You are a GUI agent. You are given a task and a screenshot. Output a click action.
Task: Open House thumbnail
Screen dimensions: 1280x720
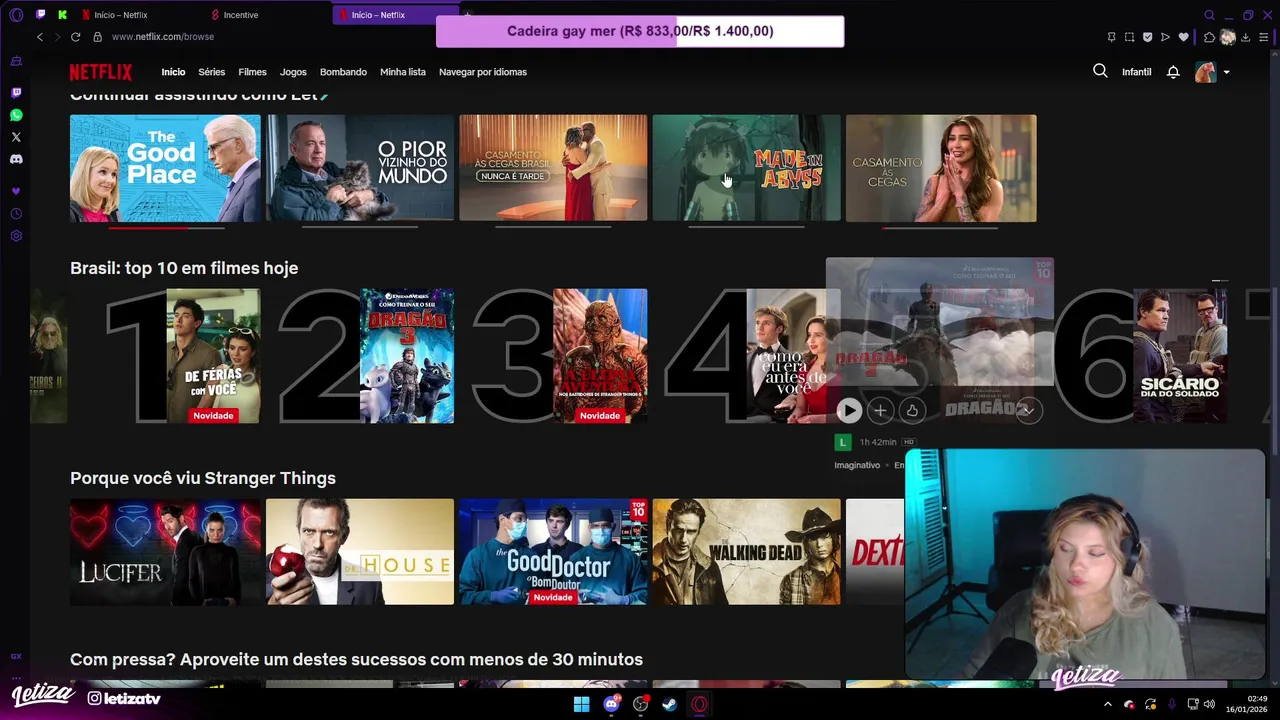pos(360,552)
